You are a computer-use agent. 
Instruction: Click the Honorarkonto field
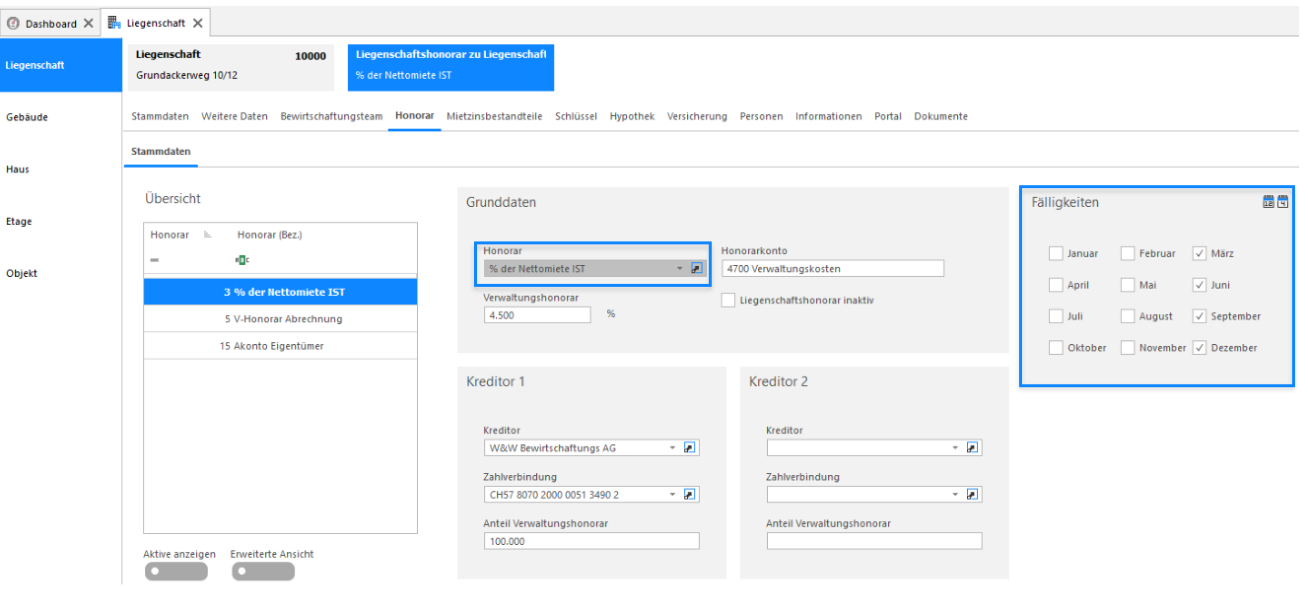[832, 268]
